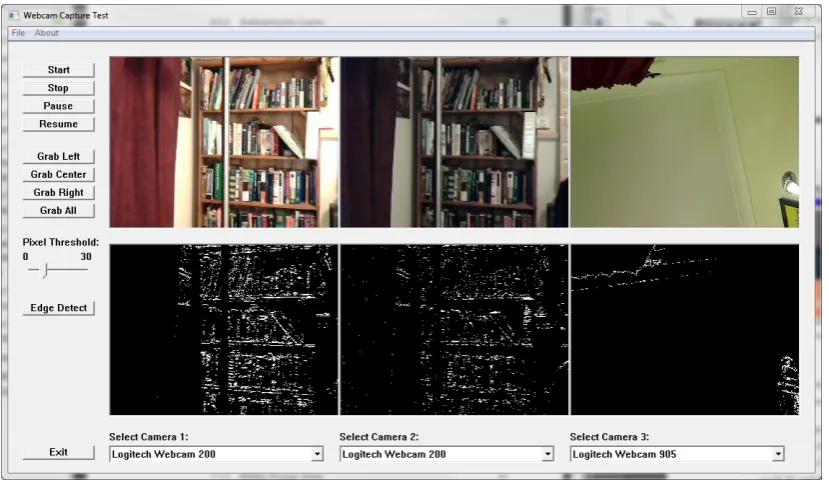The height and width of the screenshot is (488, 829).
Task: Click the Grab All button
Action: (58, 210)
